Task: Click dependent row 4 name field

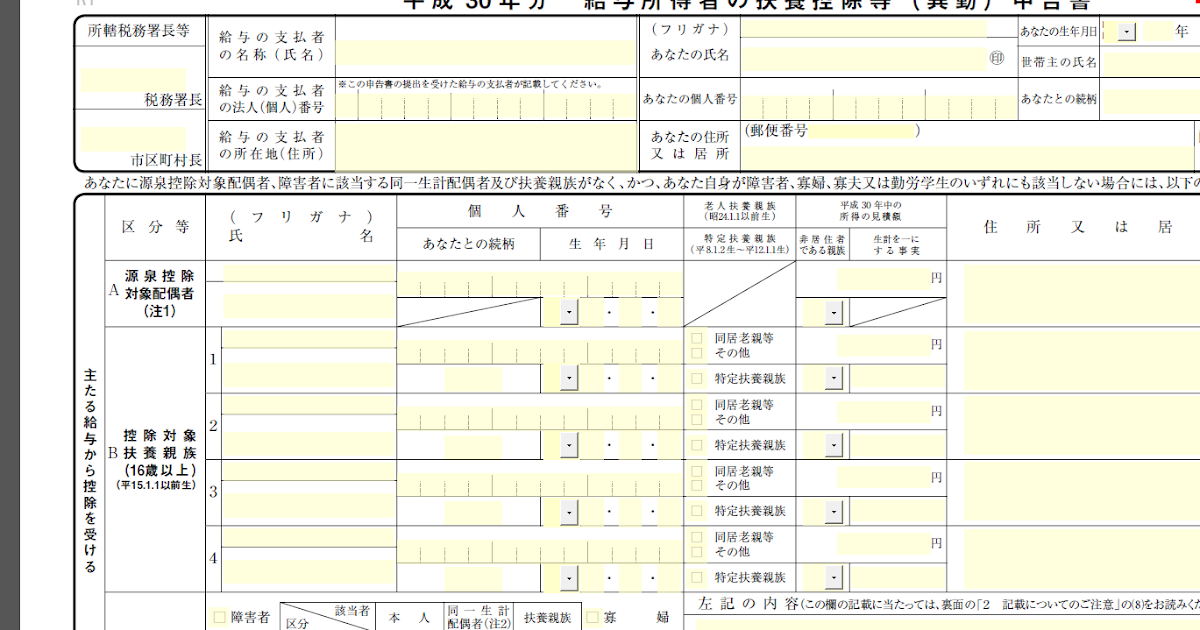Action: 309,570
